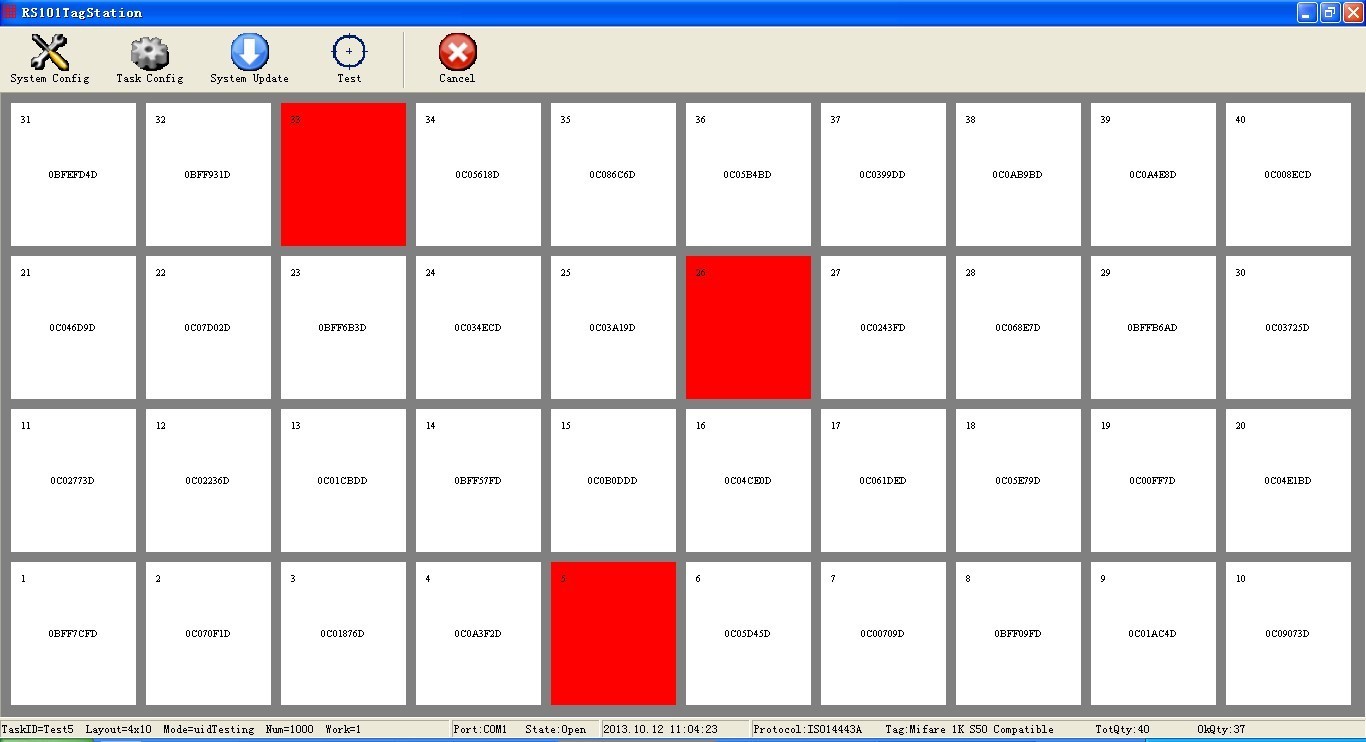Click System Update download arrow icon
1366x742 pixels.
click(249, 52)
